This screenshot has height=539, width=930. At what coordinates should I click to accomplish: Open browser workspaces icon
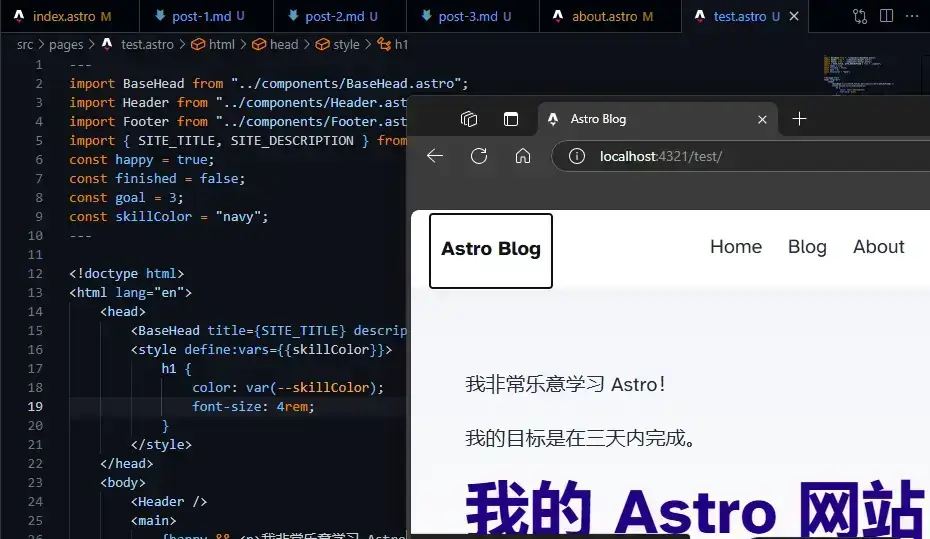pyautogui.click(x=469, y=119)
